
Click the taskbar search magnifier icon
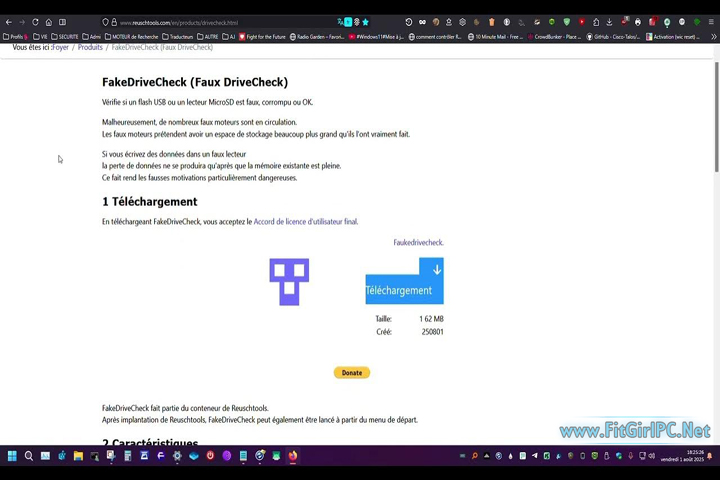coord(29,456)
